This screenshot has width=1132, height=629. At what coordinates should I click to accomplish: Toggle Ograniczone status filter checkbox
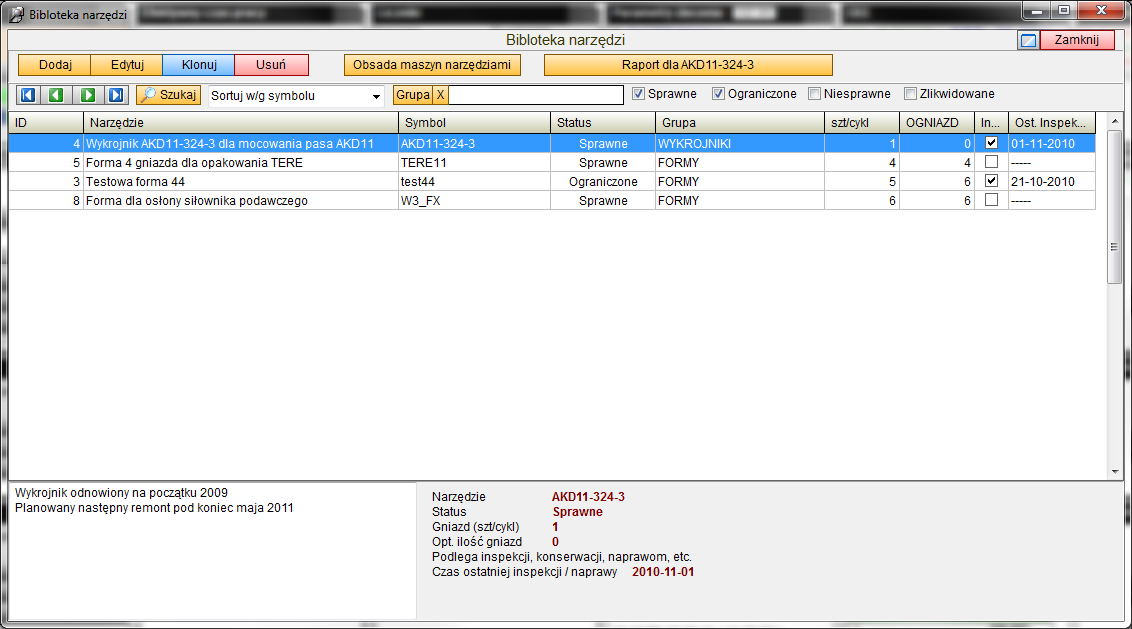(718, 94)
